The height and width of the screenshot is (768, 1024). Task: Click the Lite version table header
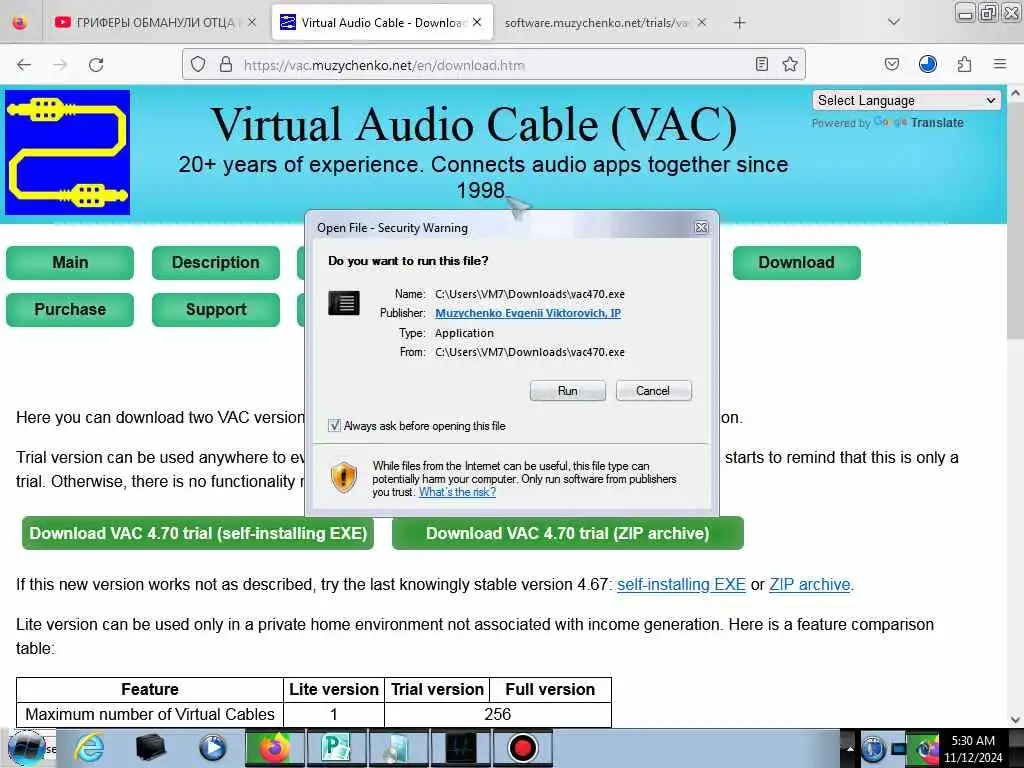(334, 690)
